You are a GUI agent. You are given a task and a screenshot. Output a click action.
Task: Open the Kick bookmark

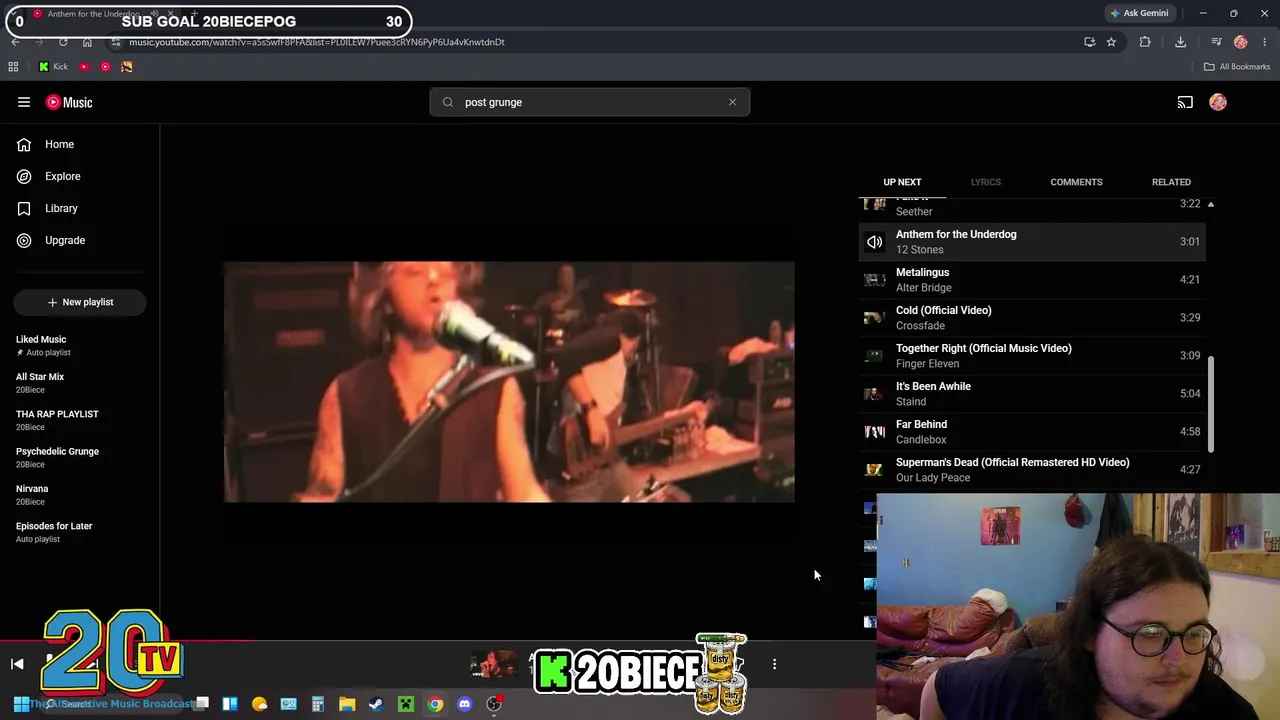point(54,67)
